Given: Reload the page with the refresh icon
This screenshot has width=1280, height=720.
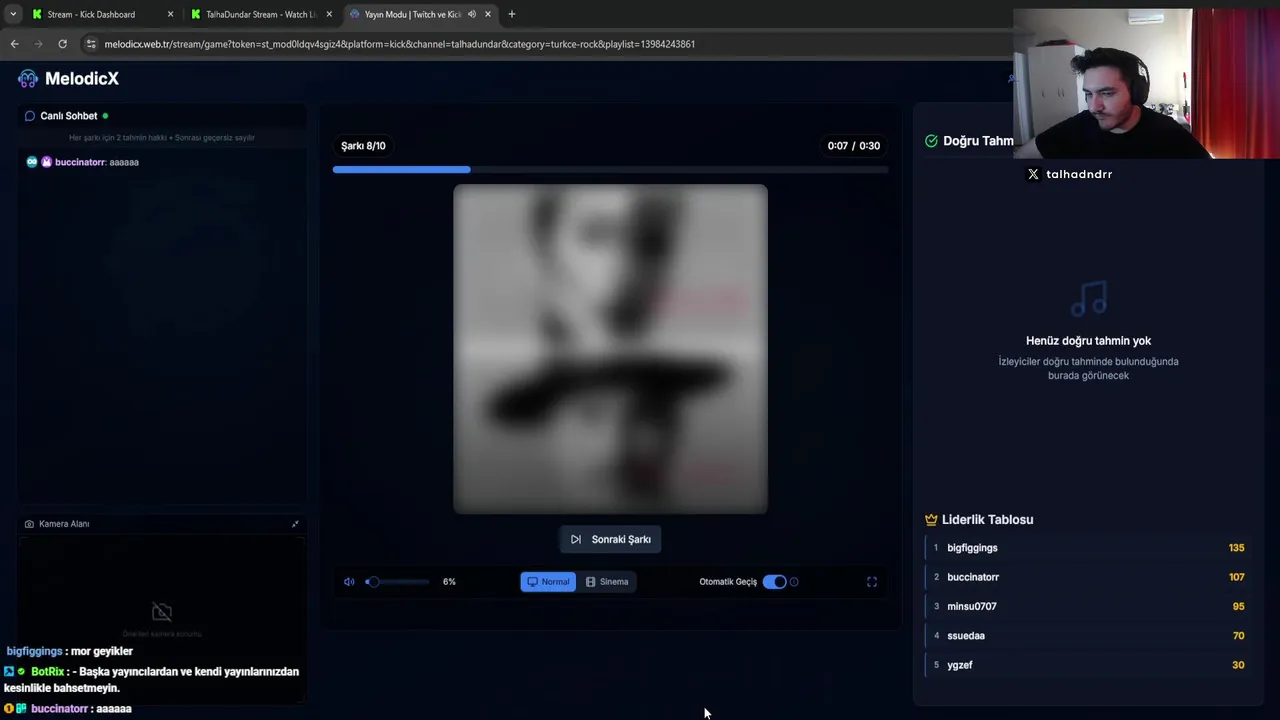Looking at the screenshot, I should coord(62,44).
